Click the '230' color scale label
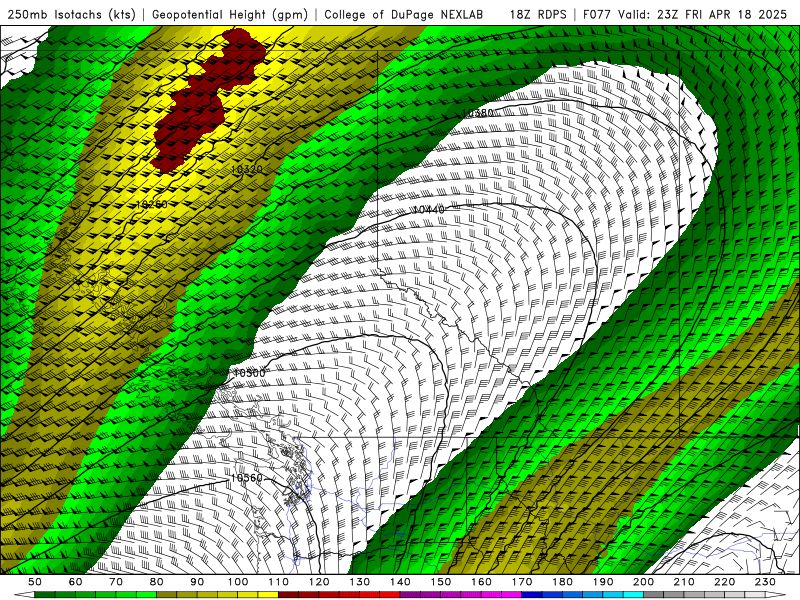Screen dimensions: 800x600 [x=765, y=582]
